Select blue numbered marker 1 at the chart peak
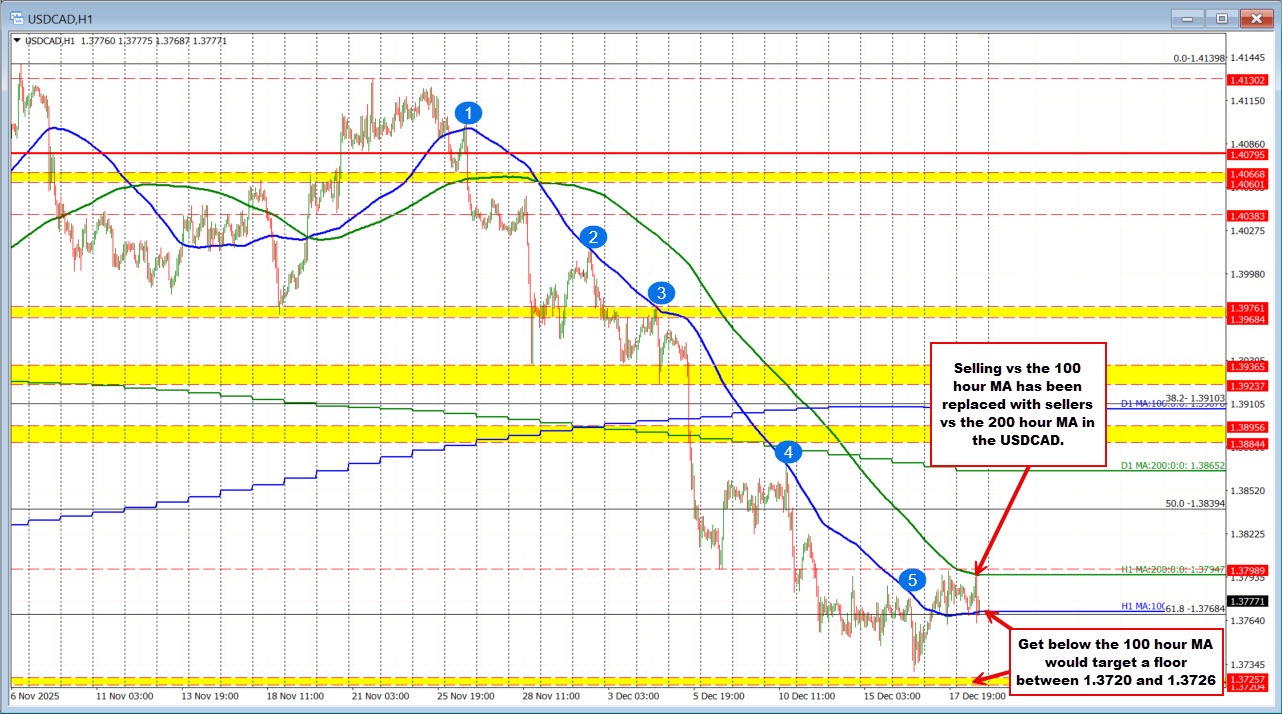 pyautogui.click(x=467, y=113)
